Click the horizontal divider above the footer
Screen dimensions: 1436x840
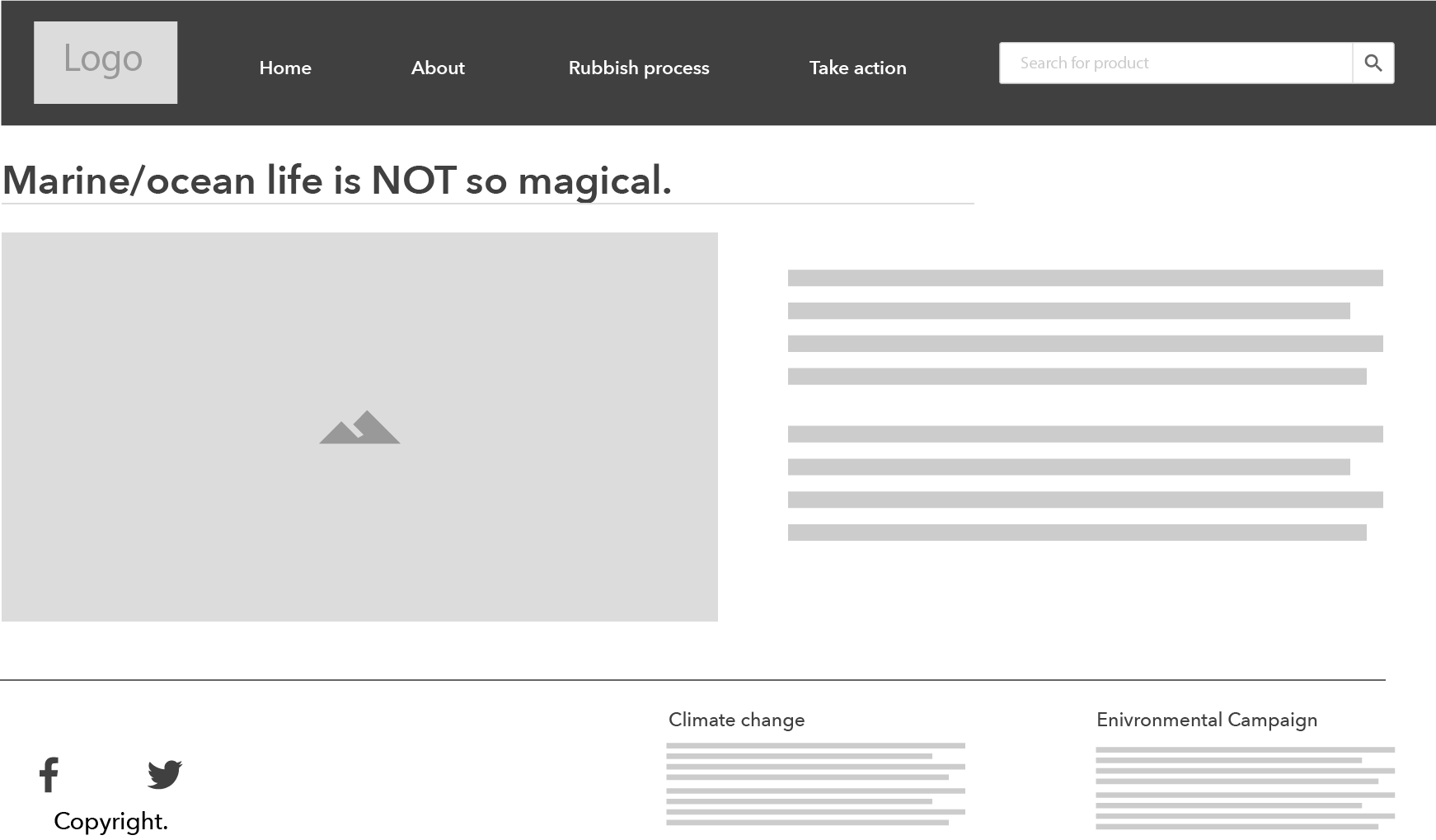point(692,680)
